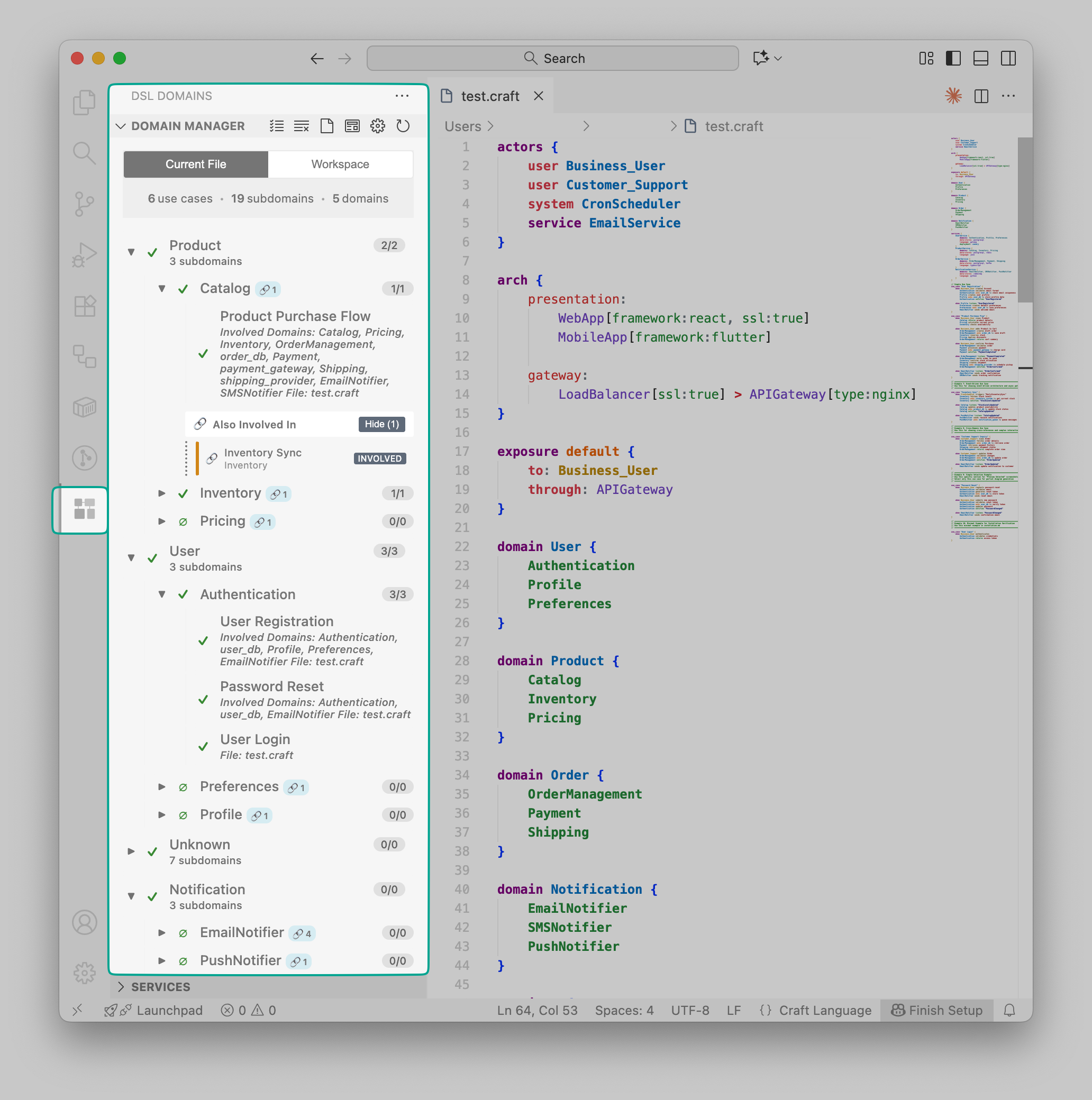Expand the EmailNotifier subdomain
The image size is (1092, 1100).
click(x=162, y=932)
